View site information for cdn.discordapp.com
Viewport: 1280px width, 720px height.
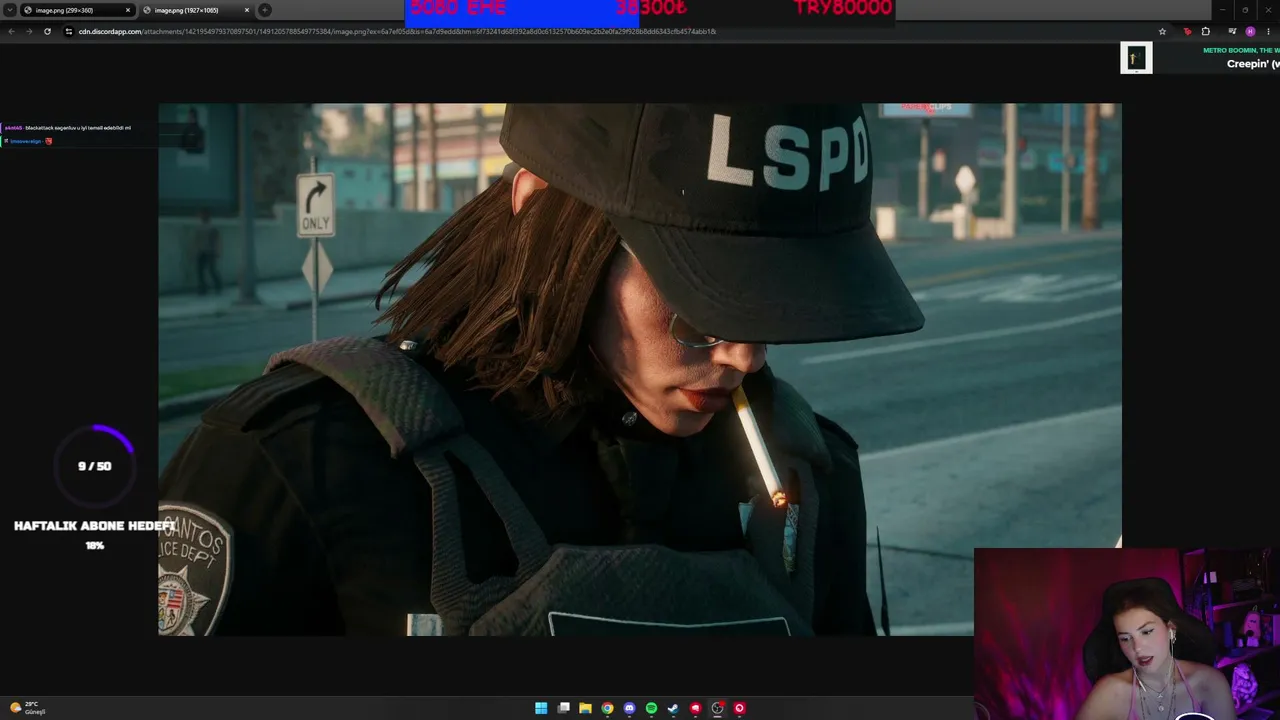(x=69, y=31)
